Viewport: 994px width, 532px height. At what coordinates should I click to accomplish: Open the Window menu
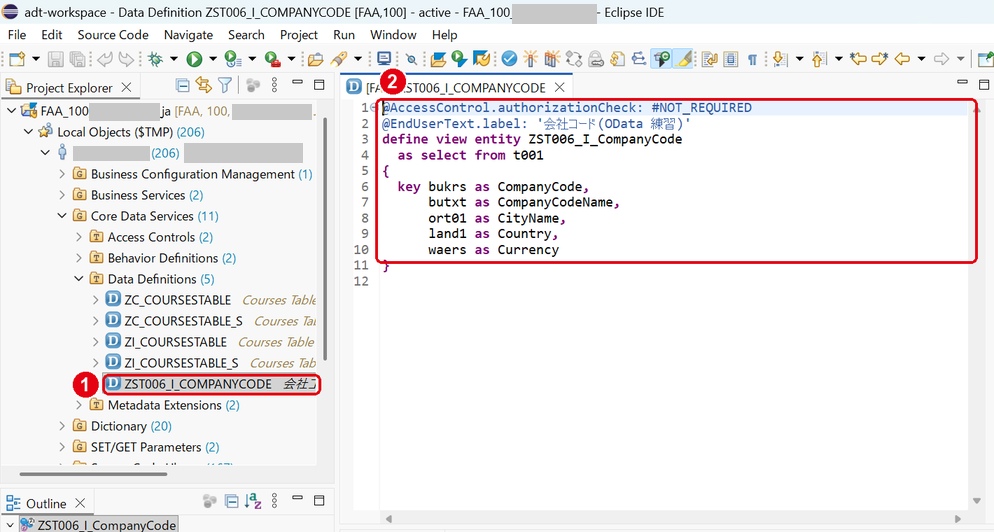point(393,35)
